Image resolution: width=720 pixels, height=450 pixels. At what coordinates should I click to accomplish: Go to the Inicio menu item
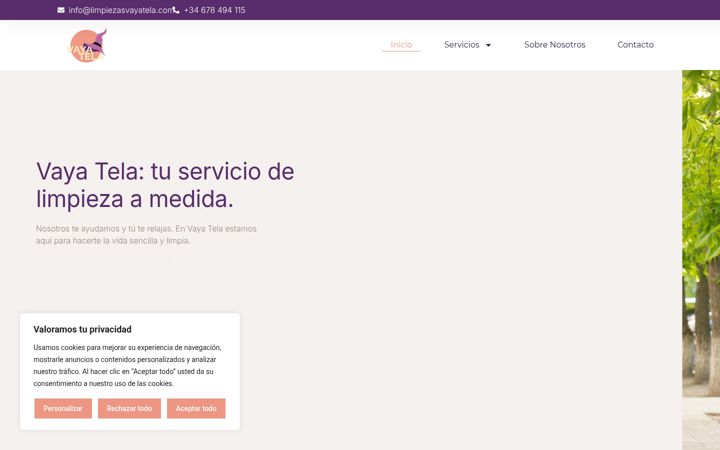401,45
